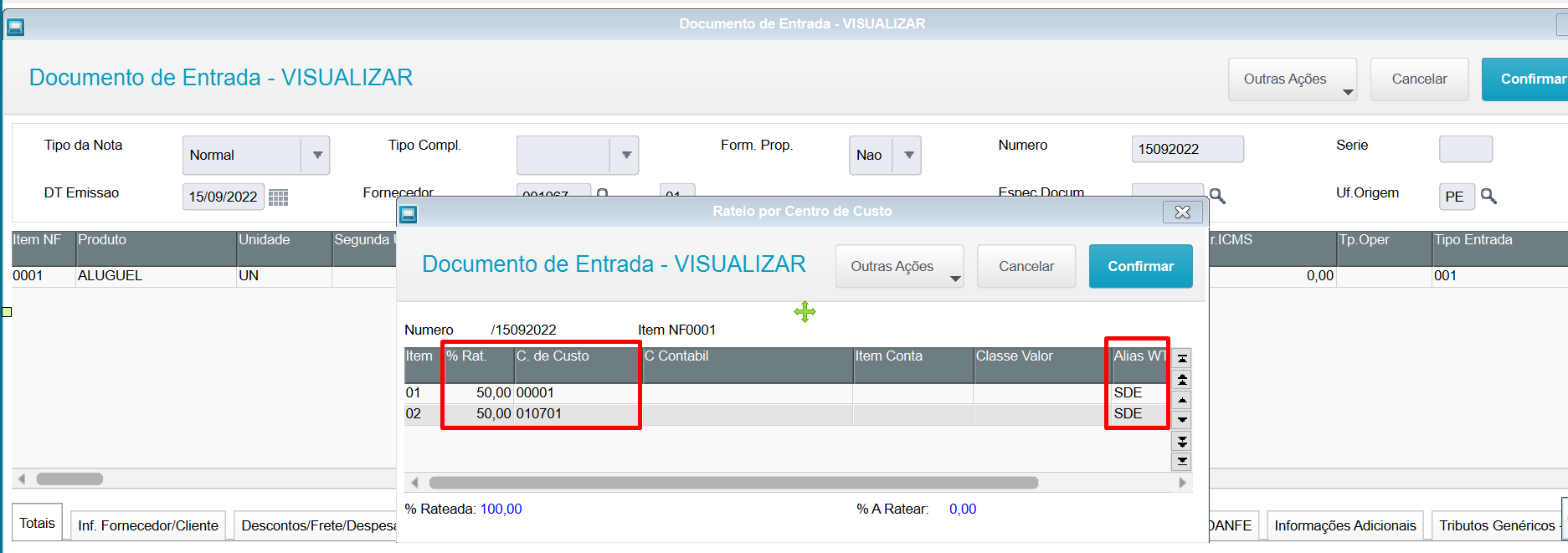Image resolution: width=1568 pixels, height=553 pixels.
Task: Click the Tipo Entrada column header
Action: 1499,248
